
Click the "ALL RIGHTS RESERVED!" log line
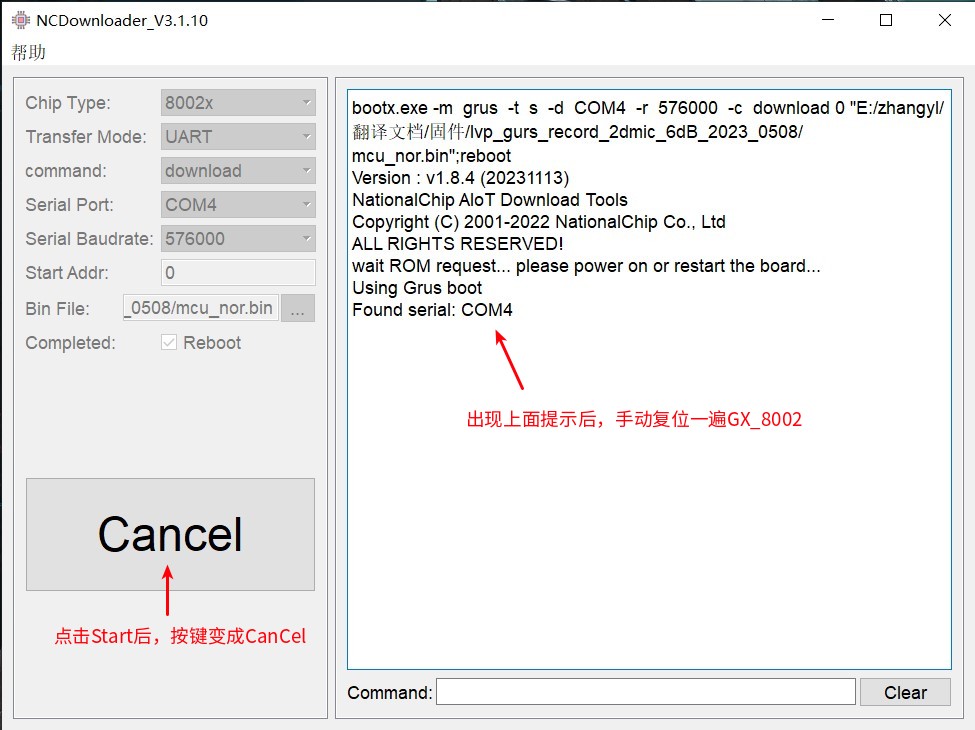tap(457, 244)
